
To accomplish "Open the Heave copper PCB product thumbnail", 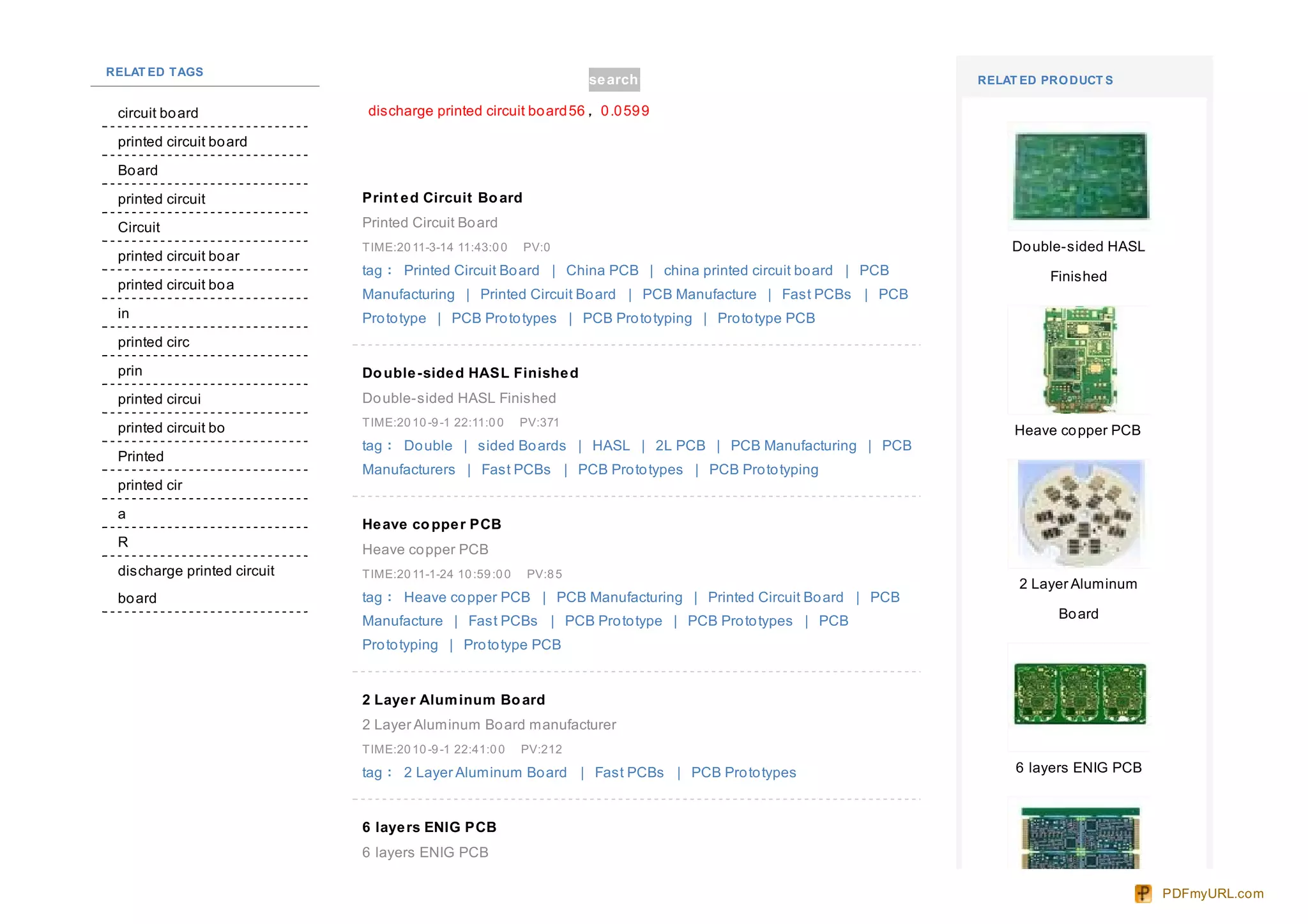I will [x=1079, y=360].
